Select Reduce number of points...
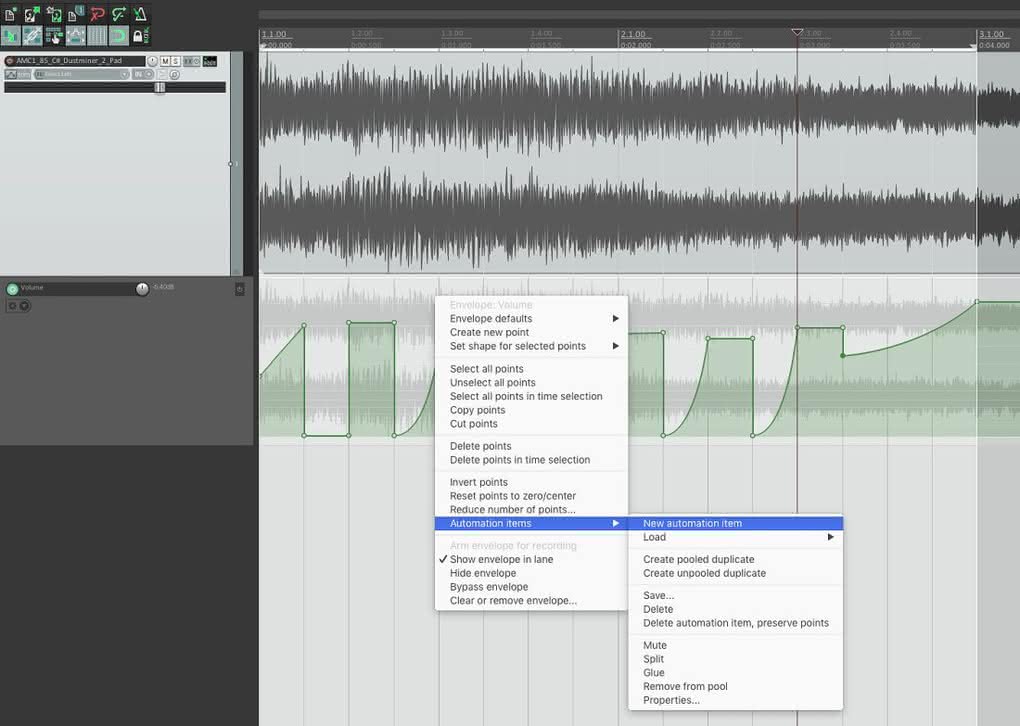Viewport: 1020px width, 726px height. (x=531, y=510)
